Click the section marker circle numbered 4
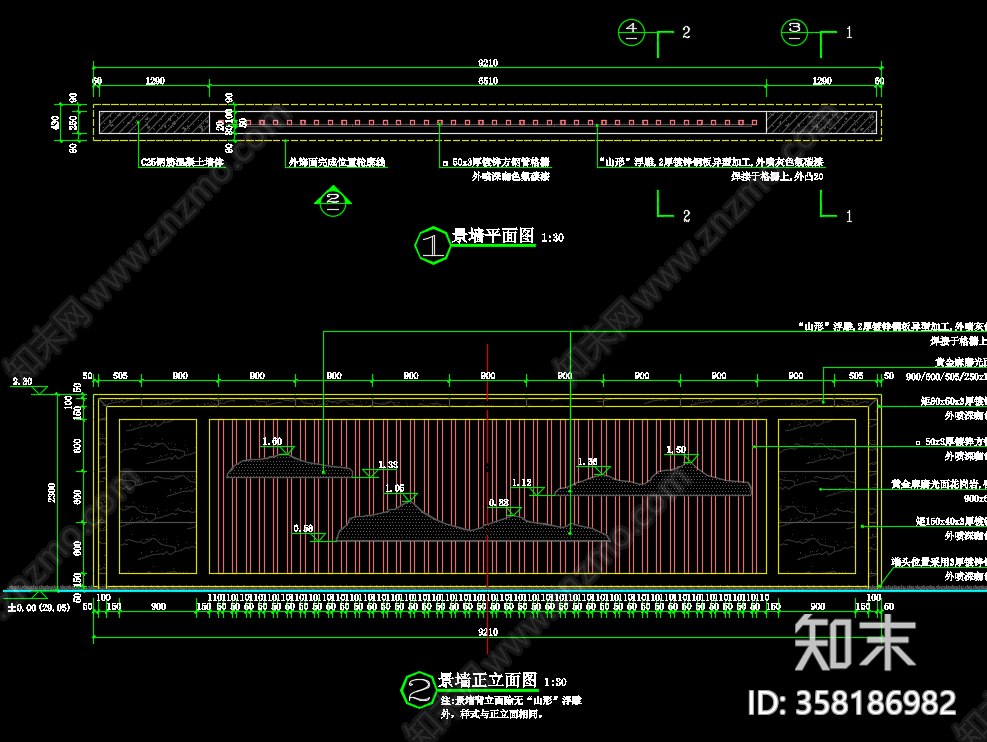The height and width of the screenshot is (742, 987). pyautogui.click(x=631, y=32)
